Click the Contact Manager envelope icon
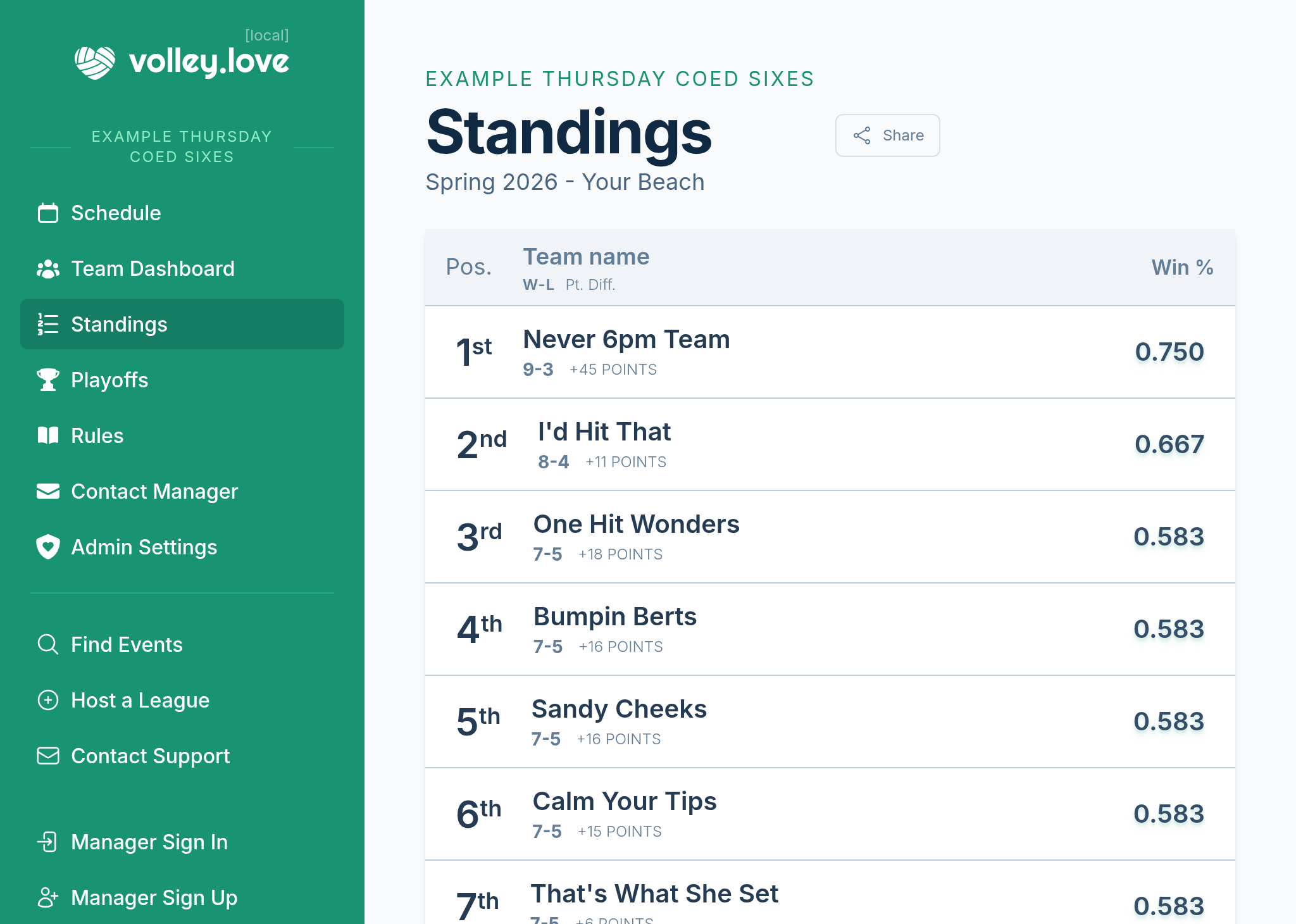The width and height of the screenshot is (1296, 924). pyautogui.click(x=48, y=492)
